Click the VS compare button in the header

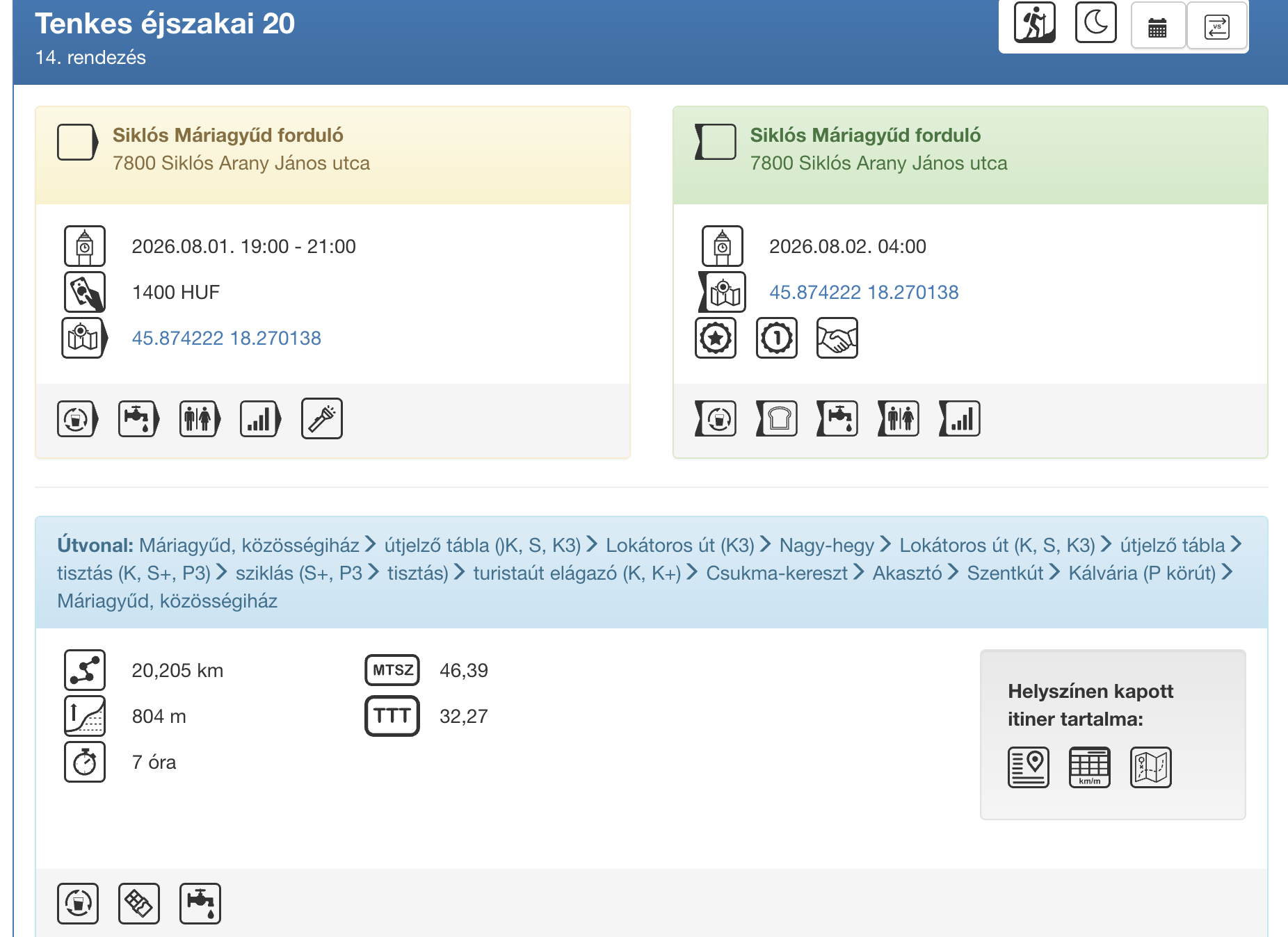[1217, 26]
